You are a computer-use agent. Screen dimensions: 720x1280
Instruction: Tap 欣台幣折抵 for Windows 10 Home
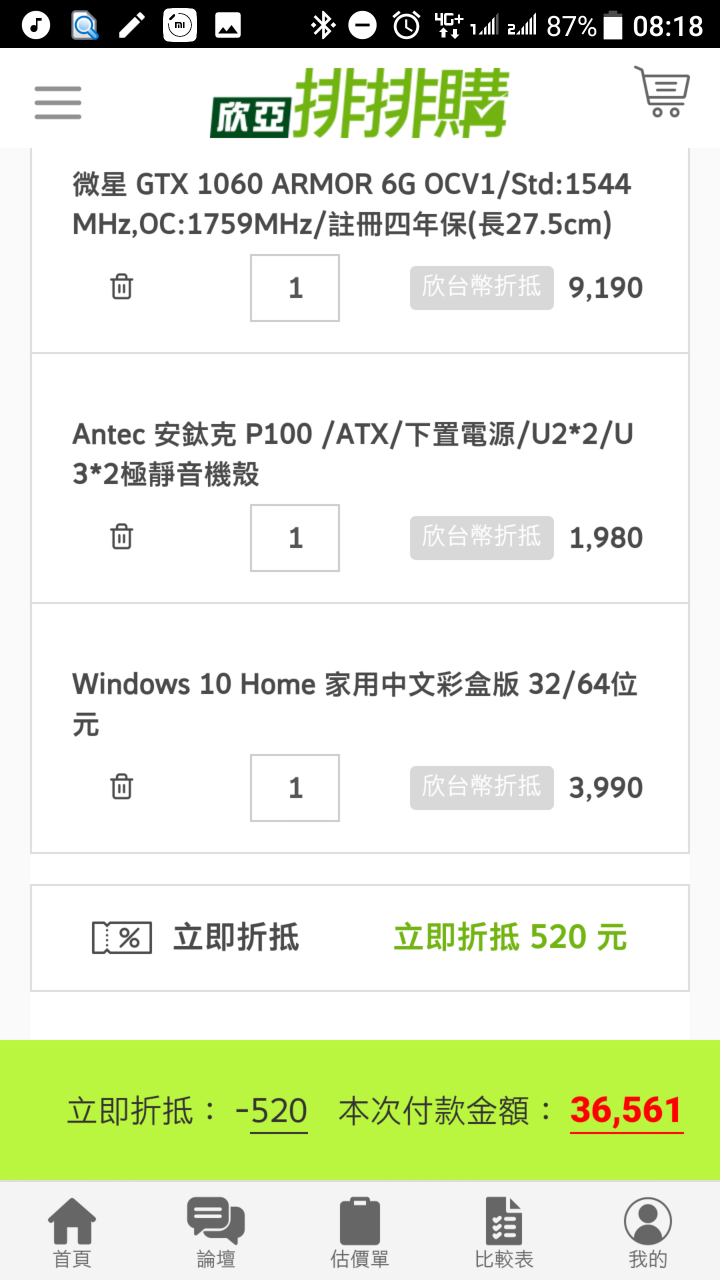point(482,788)
